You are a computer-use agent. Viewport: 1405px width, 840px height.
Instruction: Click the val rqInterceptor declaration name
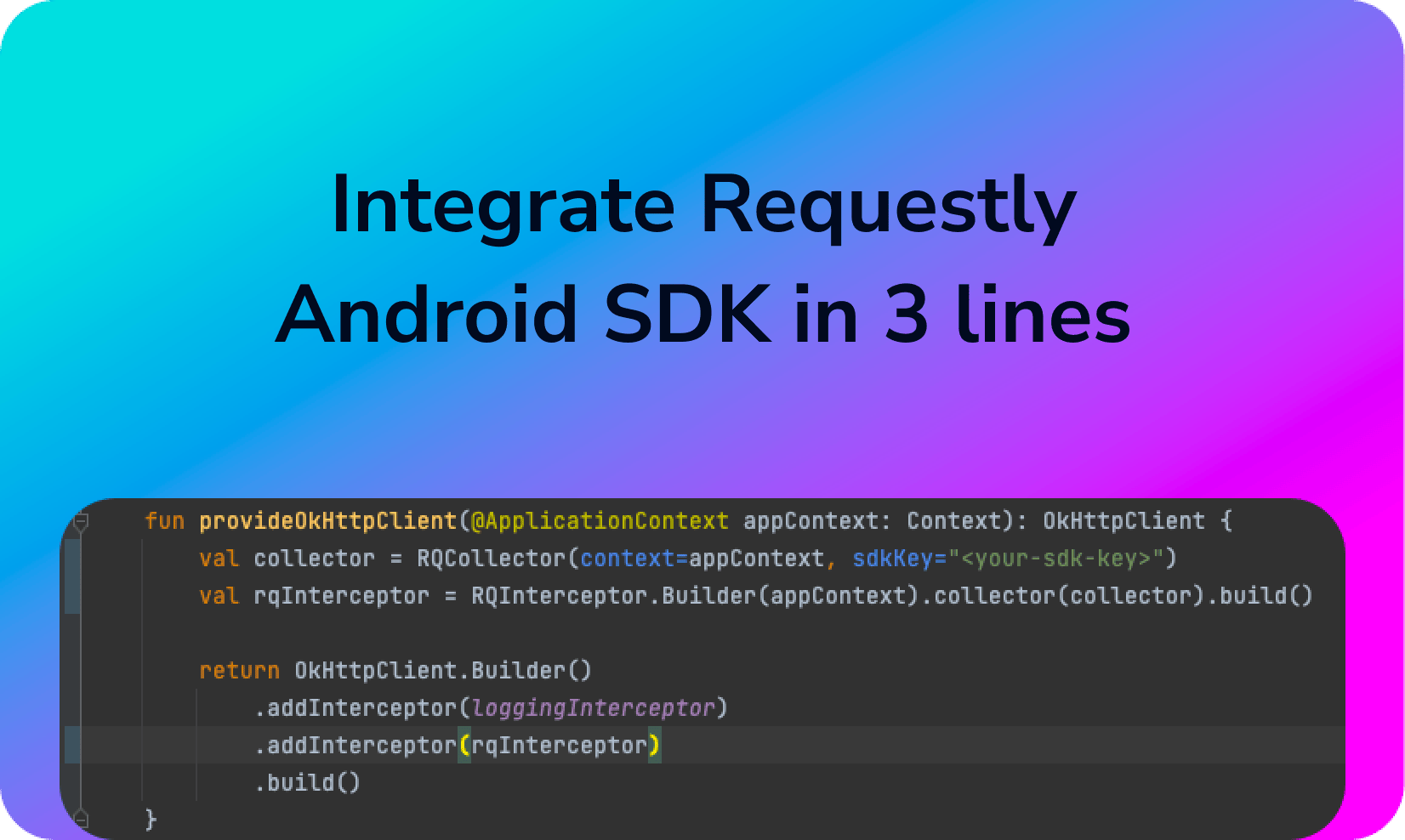(341, 596)
